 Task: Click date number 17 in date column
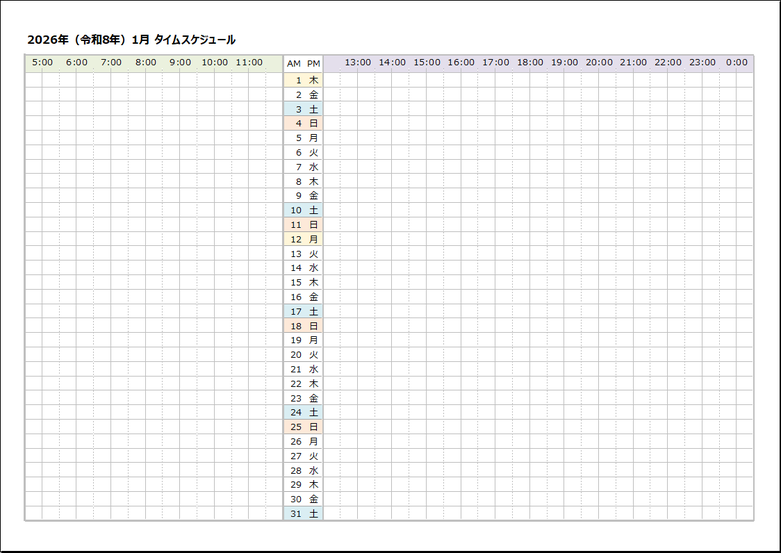click(296, 311)
